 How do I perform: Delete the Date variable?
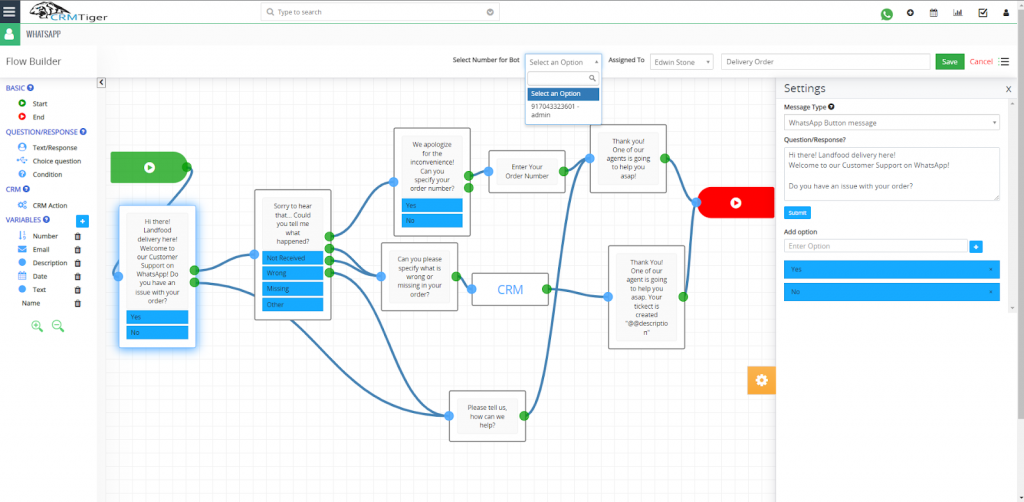[x=78, y=276]
